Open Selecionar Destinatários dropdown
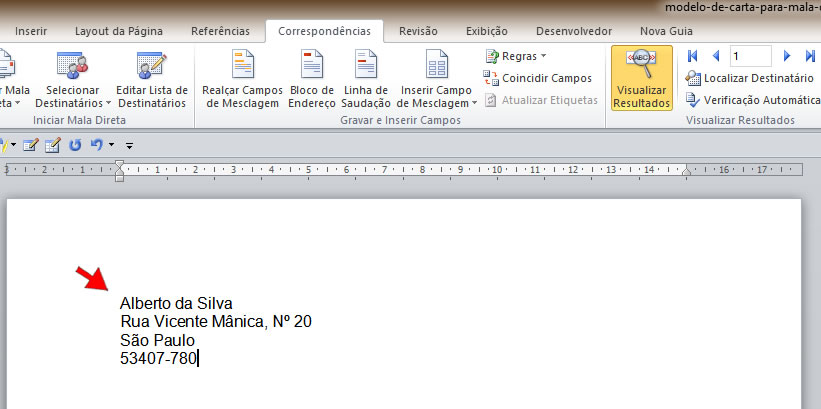This screenshot has width=821, height=409. 73,81
